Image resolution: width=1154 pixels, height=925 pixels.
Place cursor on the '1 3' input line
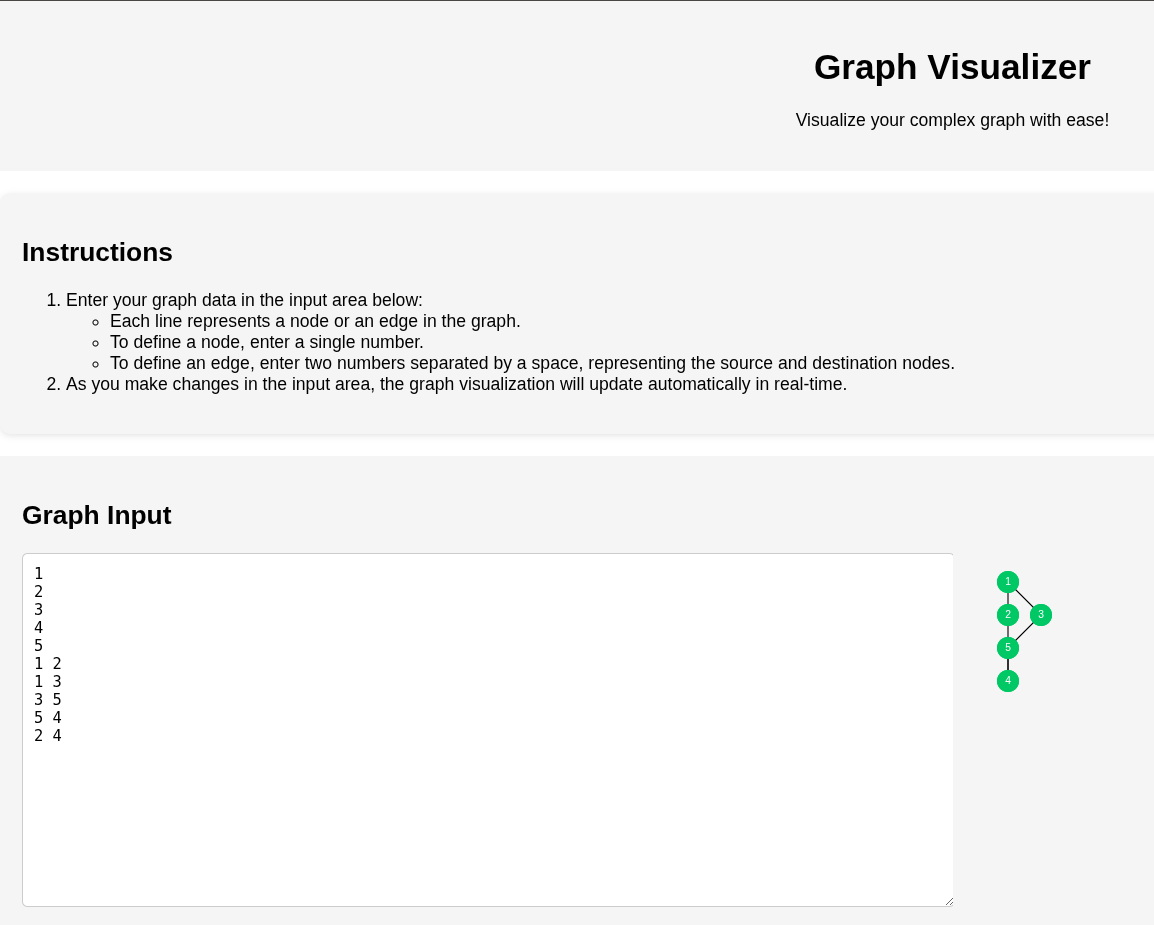[48, 682]
